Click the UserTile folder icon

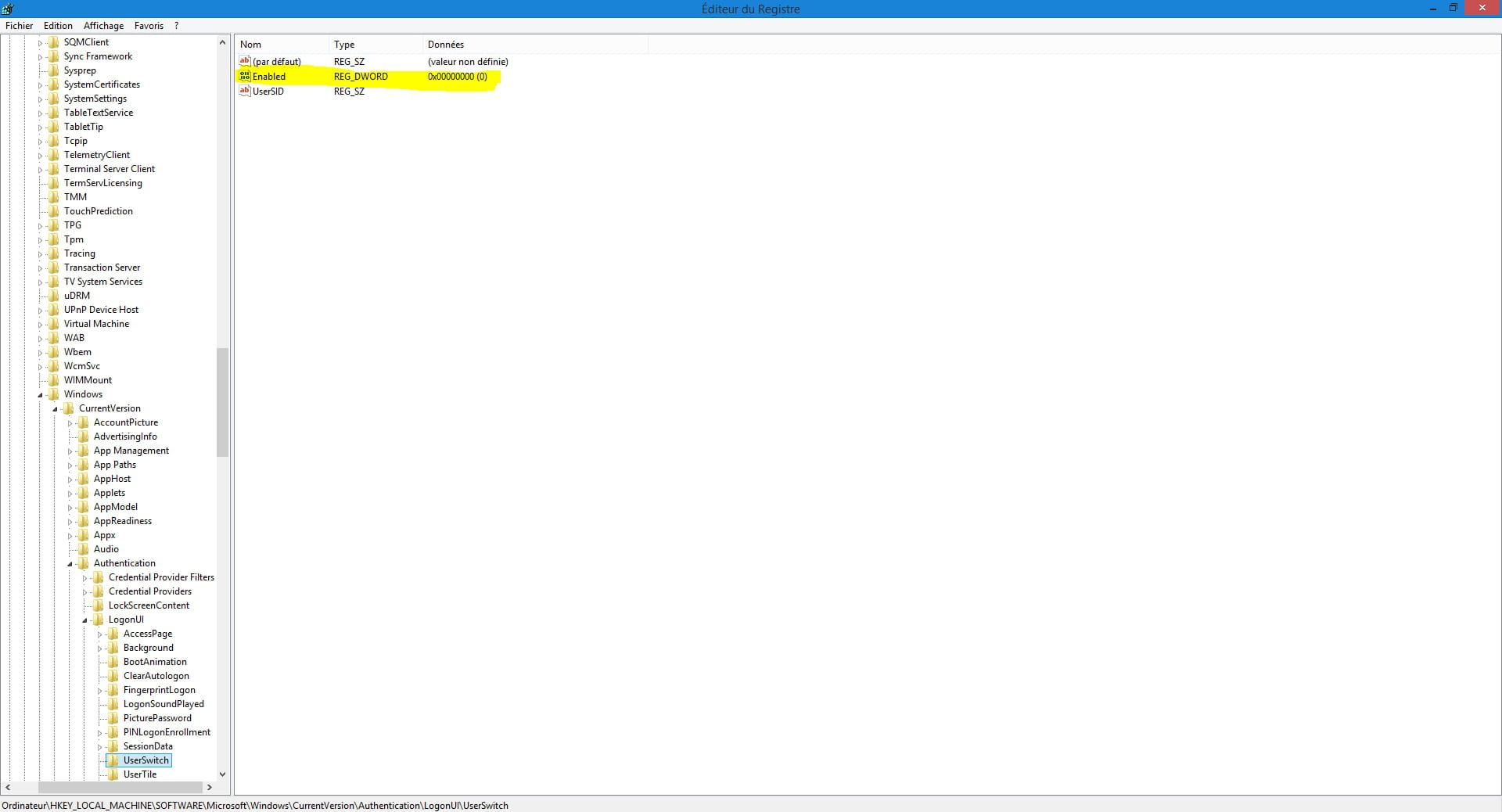click(x=113, y=774)
